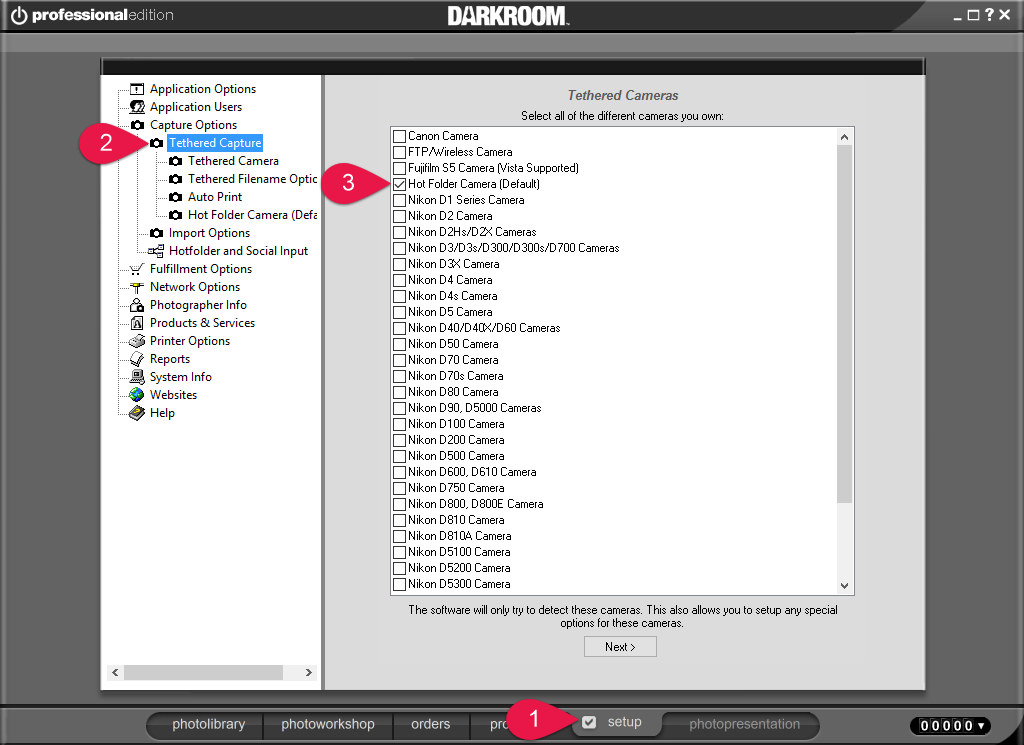The height and width of the screenshot is (745, 1024).
Task: Click the Products & Services icon
Action: point(136,323)
